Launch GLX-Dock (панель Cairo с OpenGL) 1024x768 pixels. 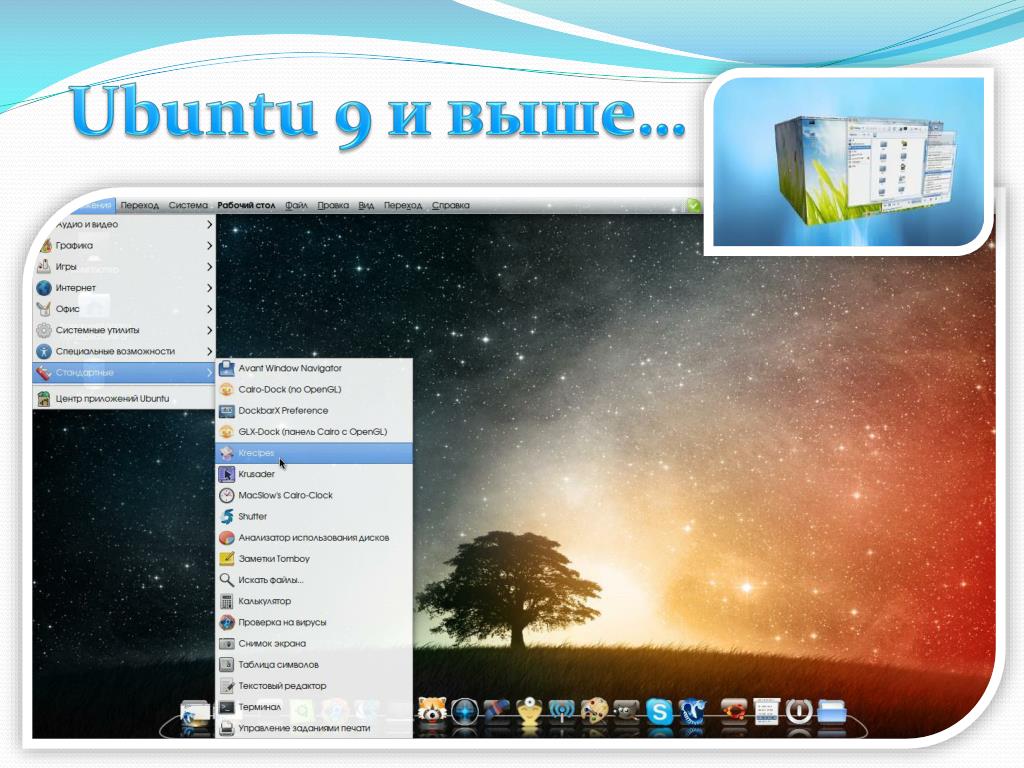tap(314, 432)
